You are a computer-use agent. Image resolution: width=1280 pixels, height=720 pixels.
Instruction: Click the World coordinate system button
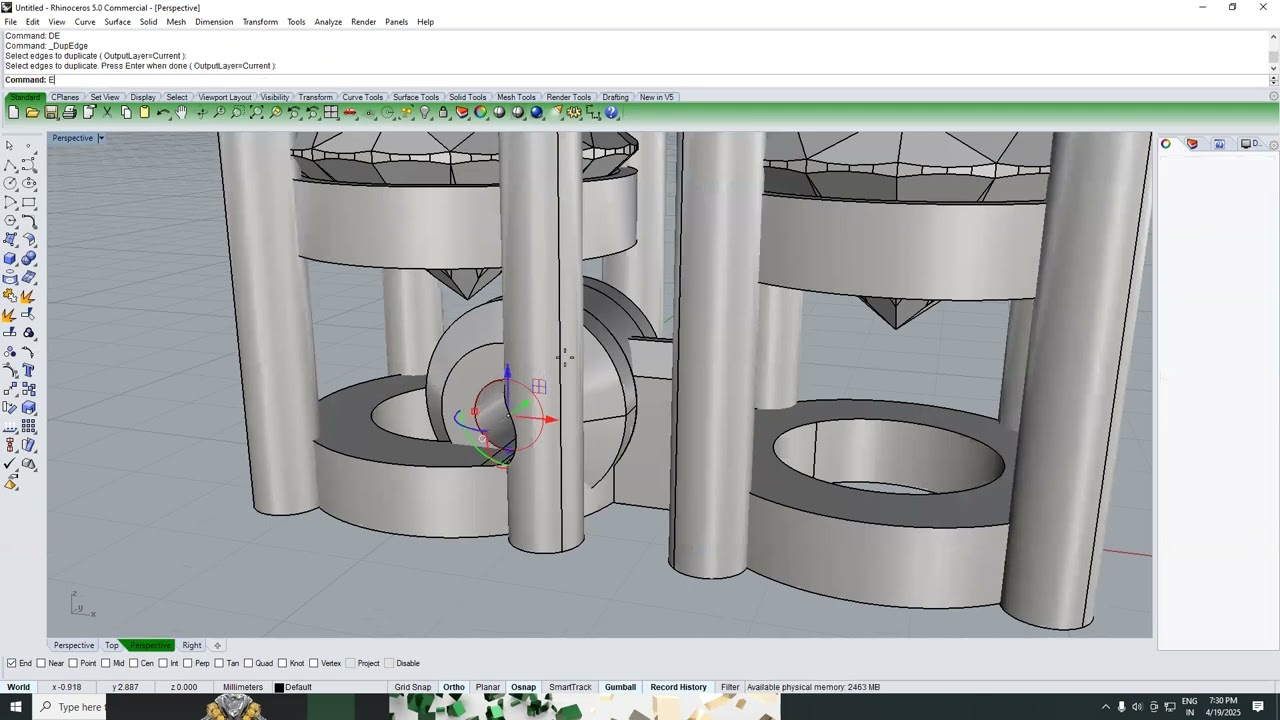pos(18,687)
